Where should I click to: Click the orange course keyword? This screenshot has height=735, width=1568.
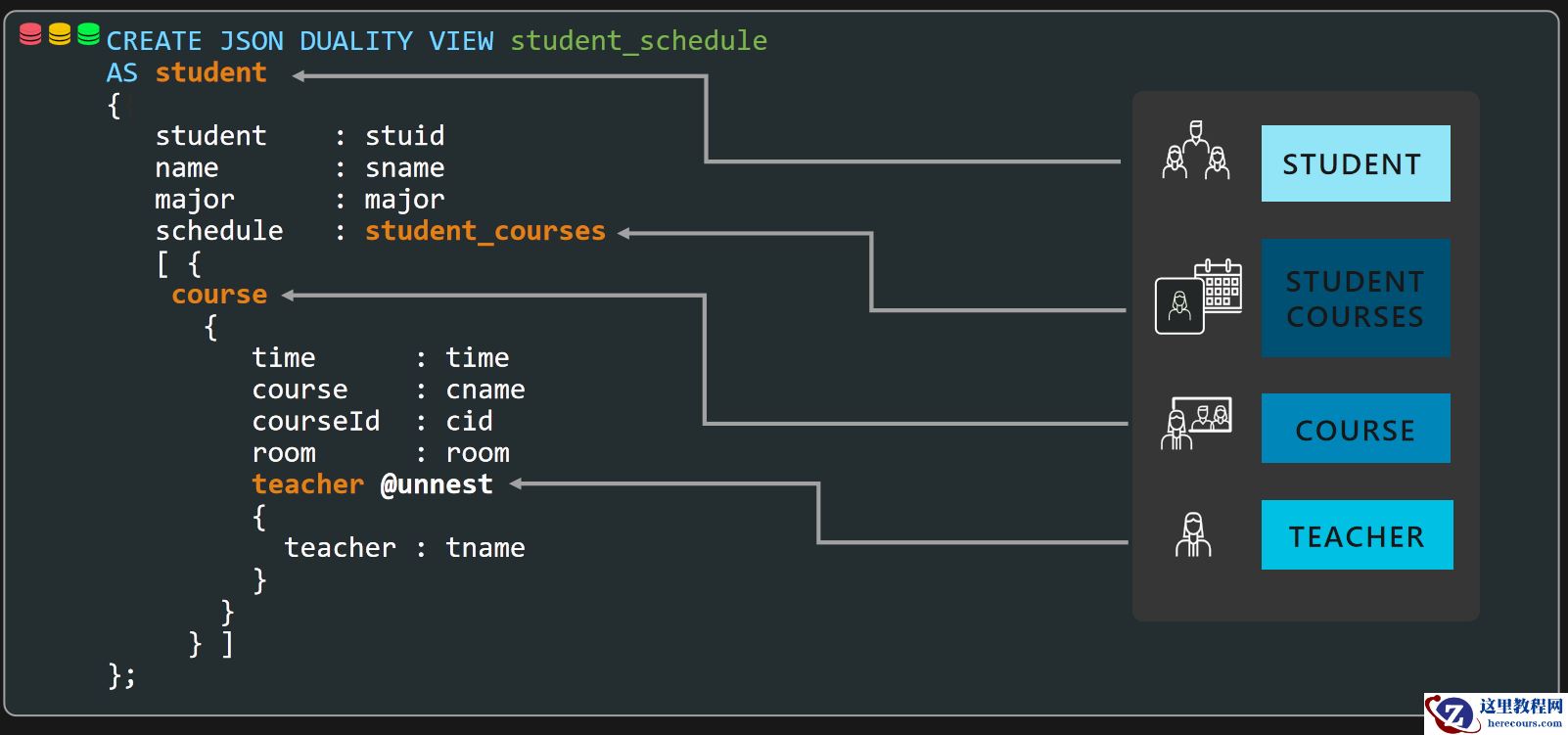[x=219, y=295]
